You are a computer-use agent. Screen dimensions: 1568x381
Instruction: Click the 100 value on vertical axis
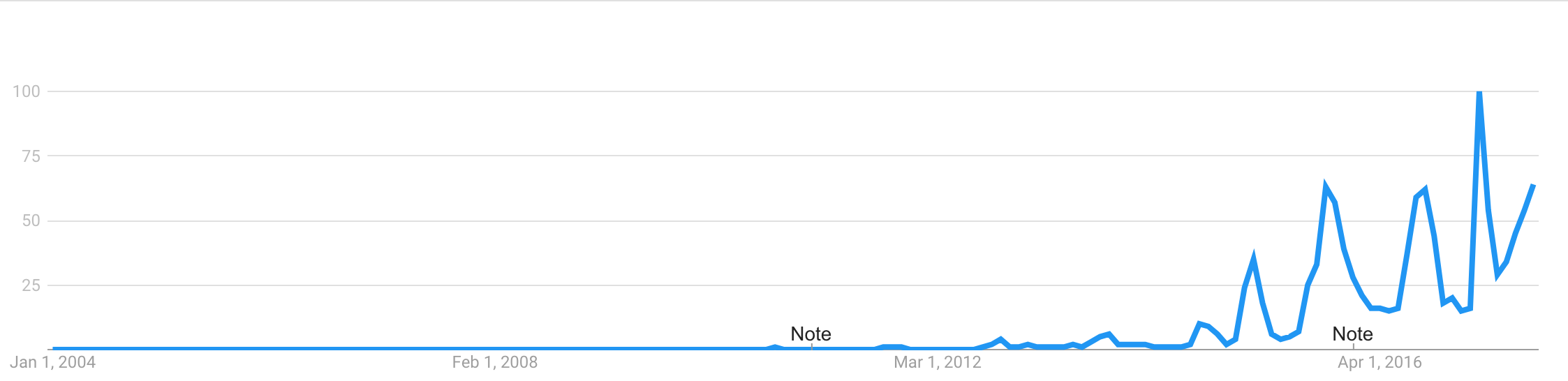tap(27, 91)
